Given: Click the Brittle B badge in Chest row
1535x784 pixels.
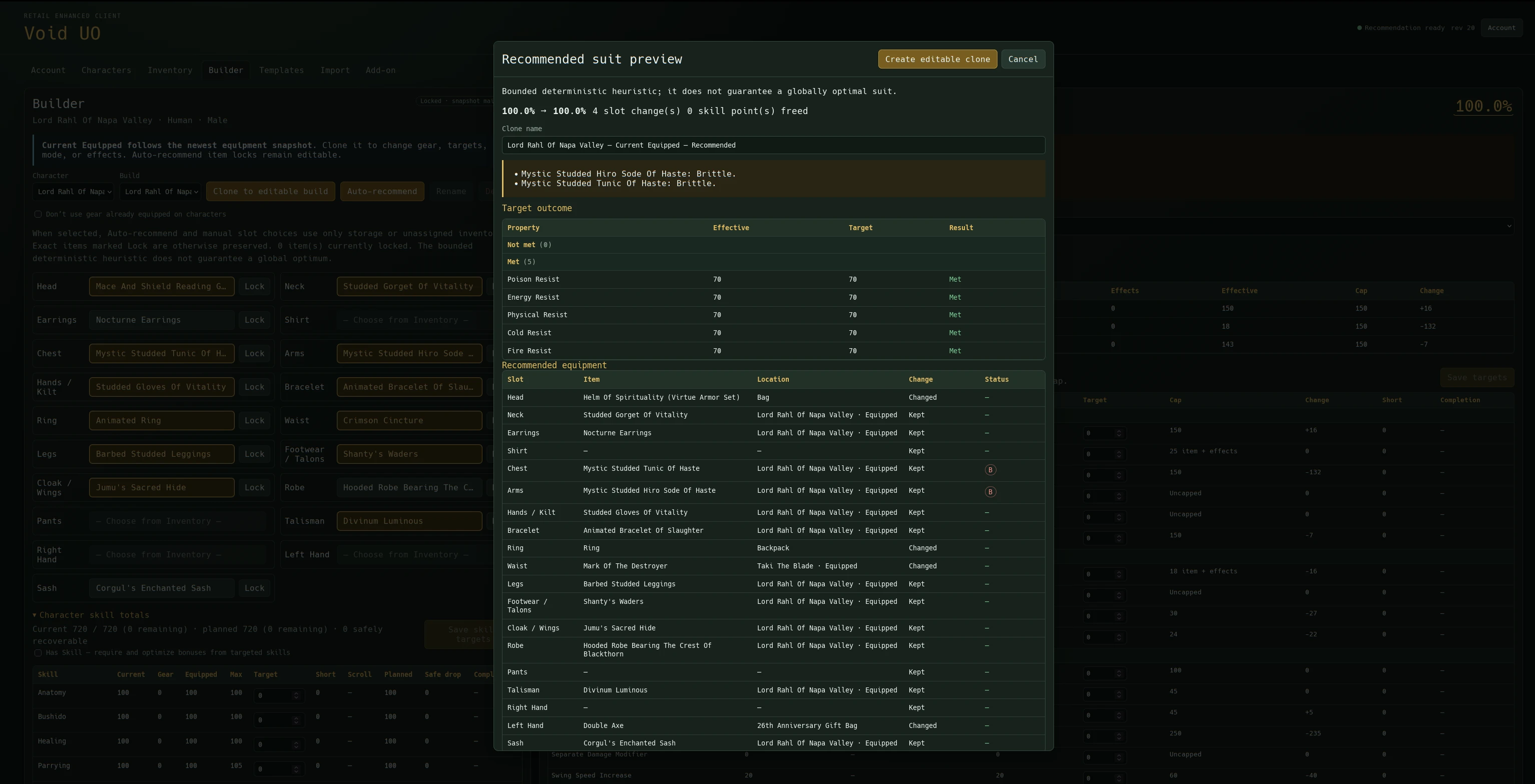Looking at the screenshot, I should pyautogui.click(x=990, y=470).
